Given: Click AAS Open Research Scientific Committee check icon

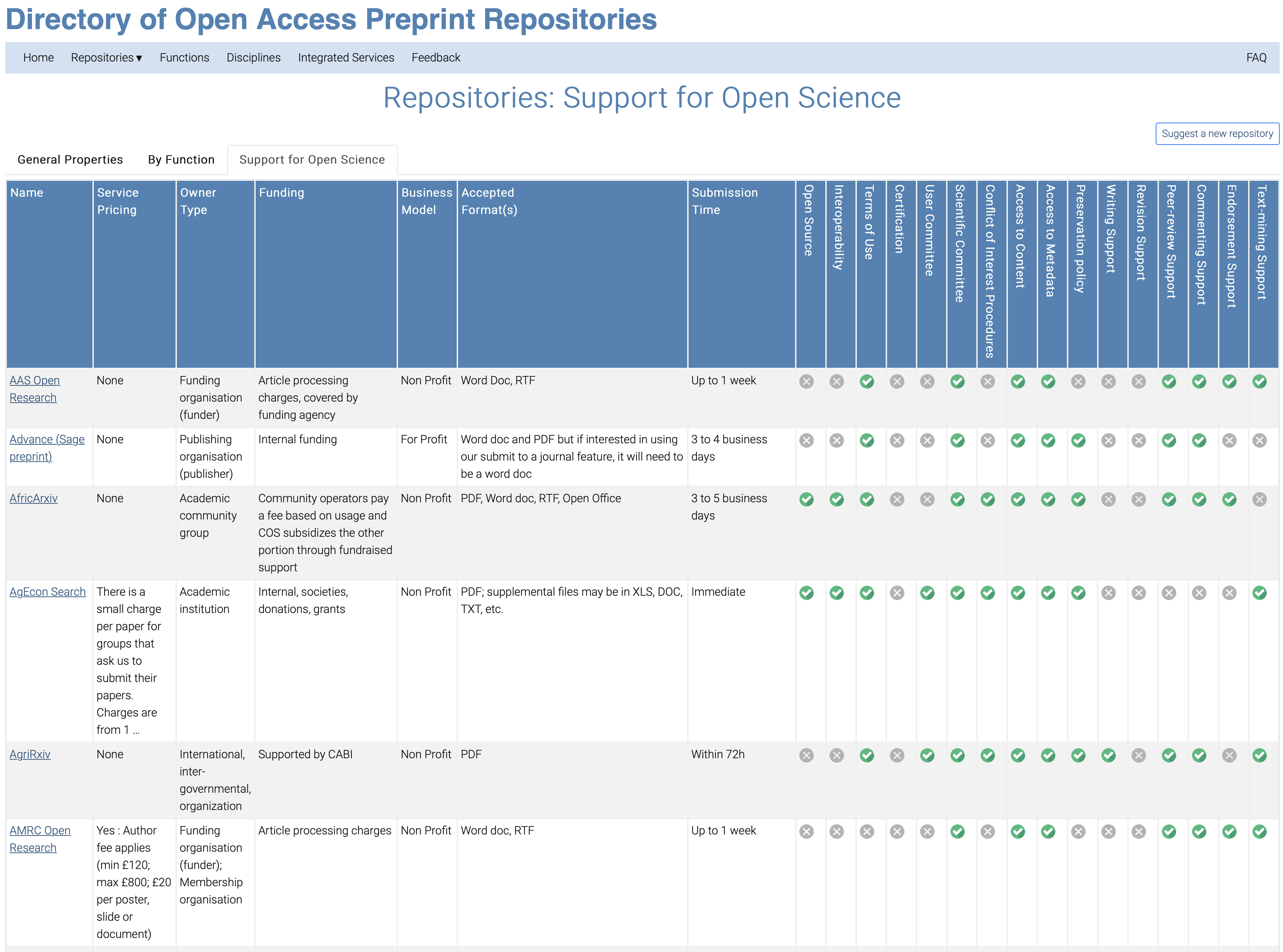Looking at the screenshot, I should coord(957,381).
